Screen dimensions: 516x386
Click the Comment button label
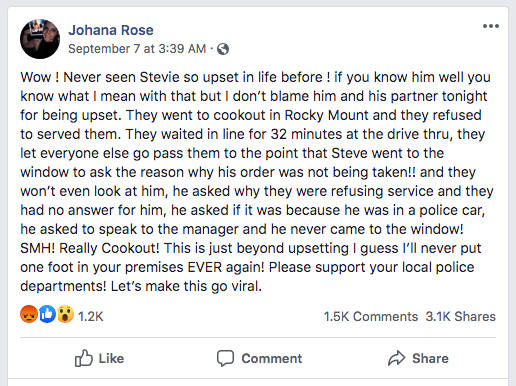pyautogui.click(x=272, y=358)
